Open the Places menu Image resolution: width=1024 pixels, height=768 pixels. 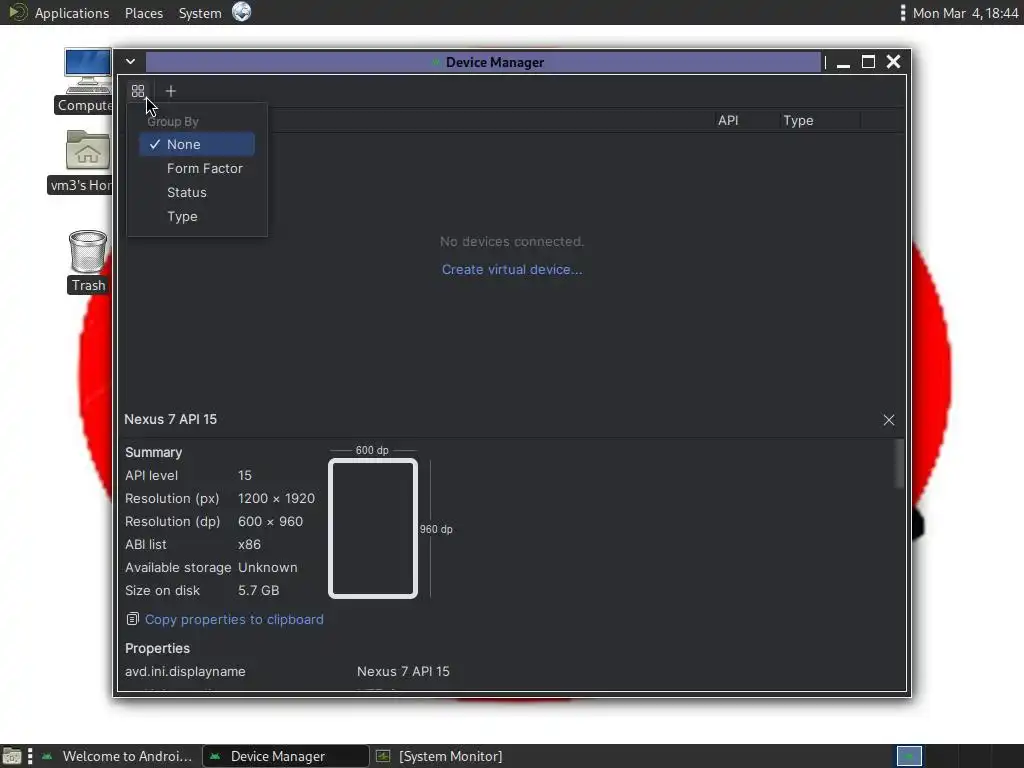144,13
